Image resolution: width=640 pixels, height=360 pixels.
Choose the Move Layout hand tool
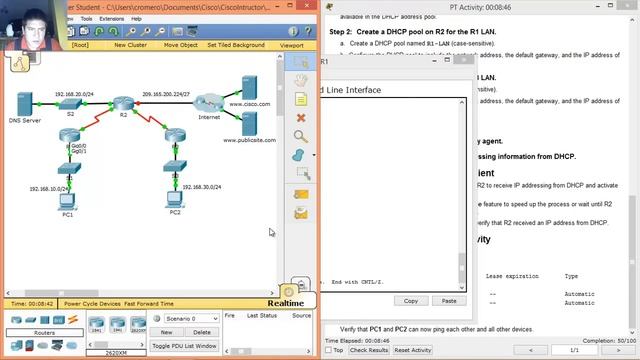[301, 80]
